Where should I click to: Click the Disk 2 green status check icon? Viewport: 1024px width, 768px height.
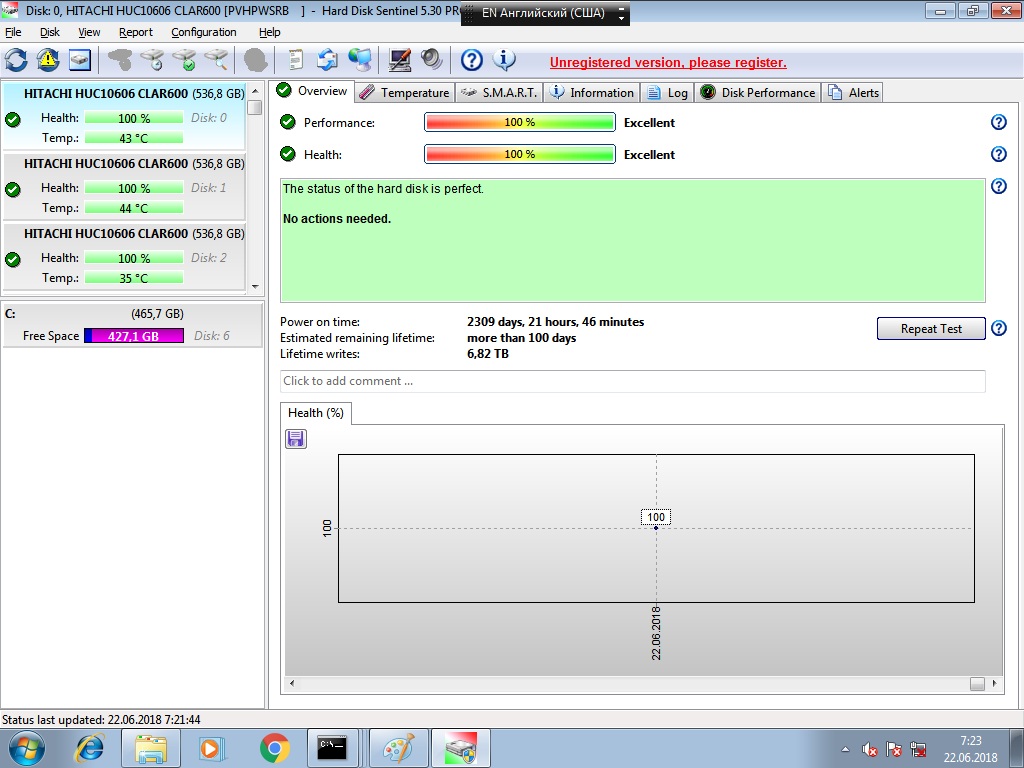click(12, 259)
